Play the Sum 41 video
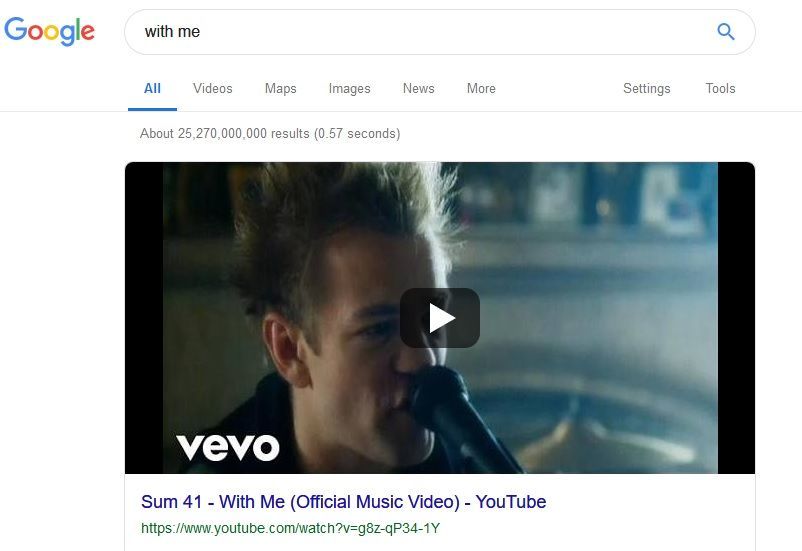Screen dimensions: 802x551 coord(440,318)
